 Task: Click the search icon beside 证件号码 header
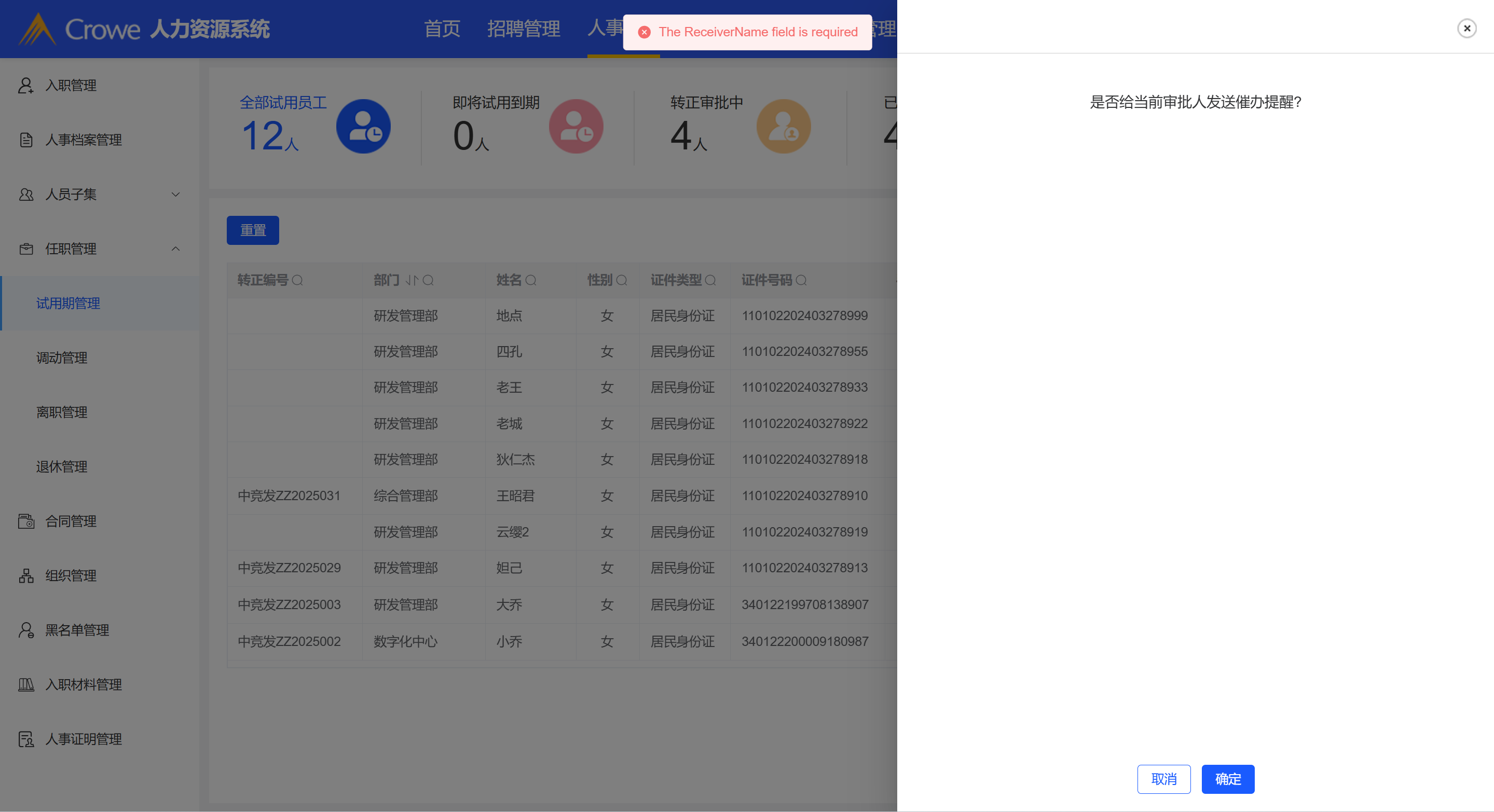pos(801,280)
